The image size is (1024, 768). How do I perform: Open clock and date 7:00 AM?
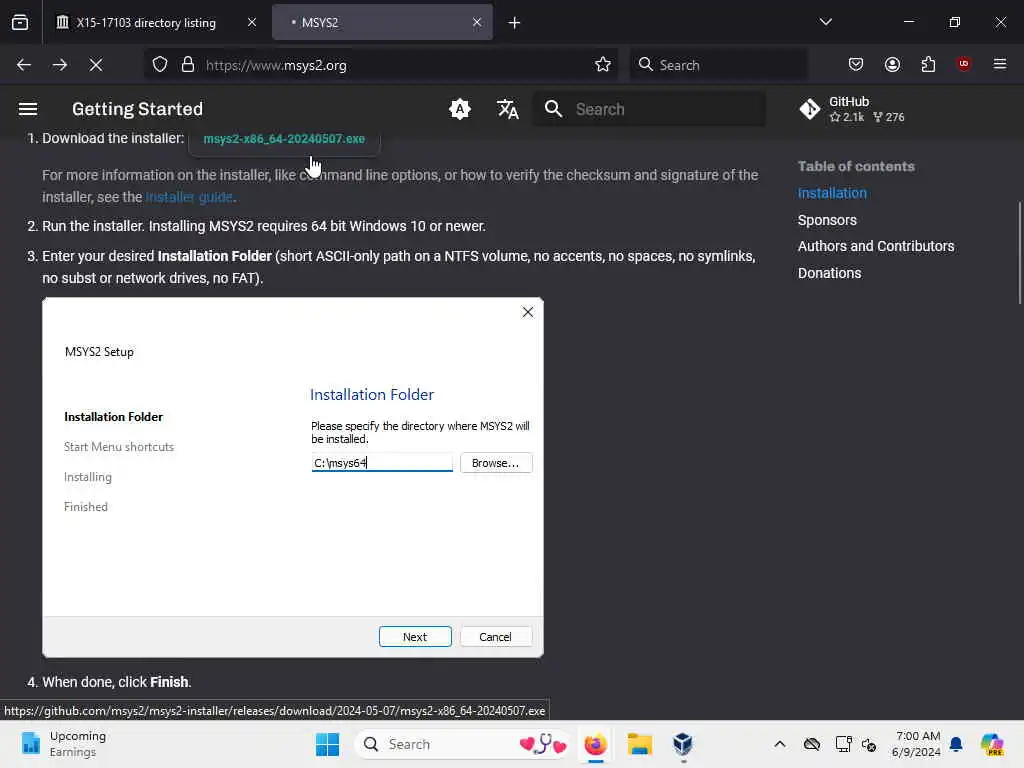[x=917, y=744]
